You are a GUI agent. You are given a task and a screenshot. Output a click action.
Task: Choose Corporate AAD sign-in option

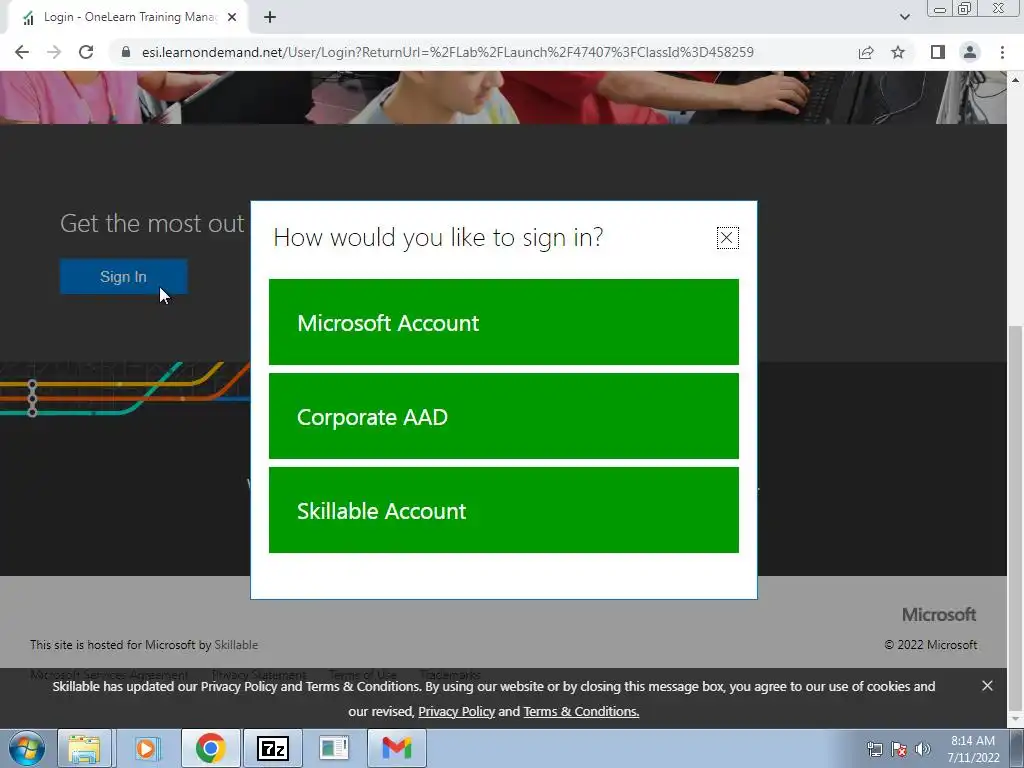tap(504, 416)
